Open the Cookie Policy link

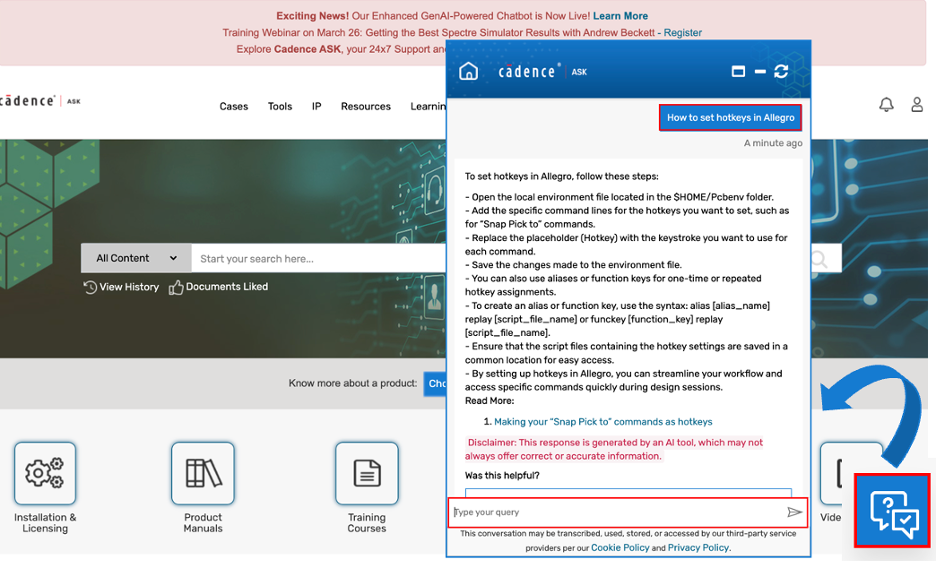coord(620,548)
